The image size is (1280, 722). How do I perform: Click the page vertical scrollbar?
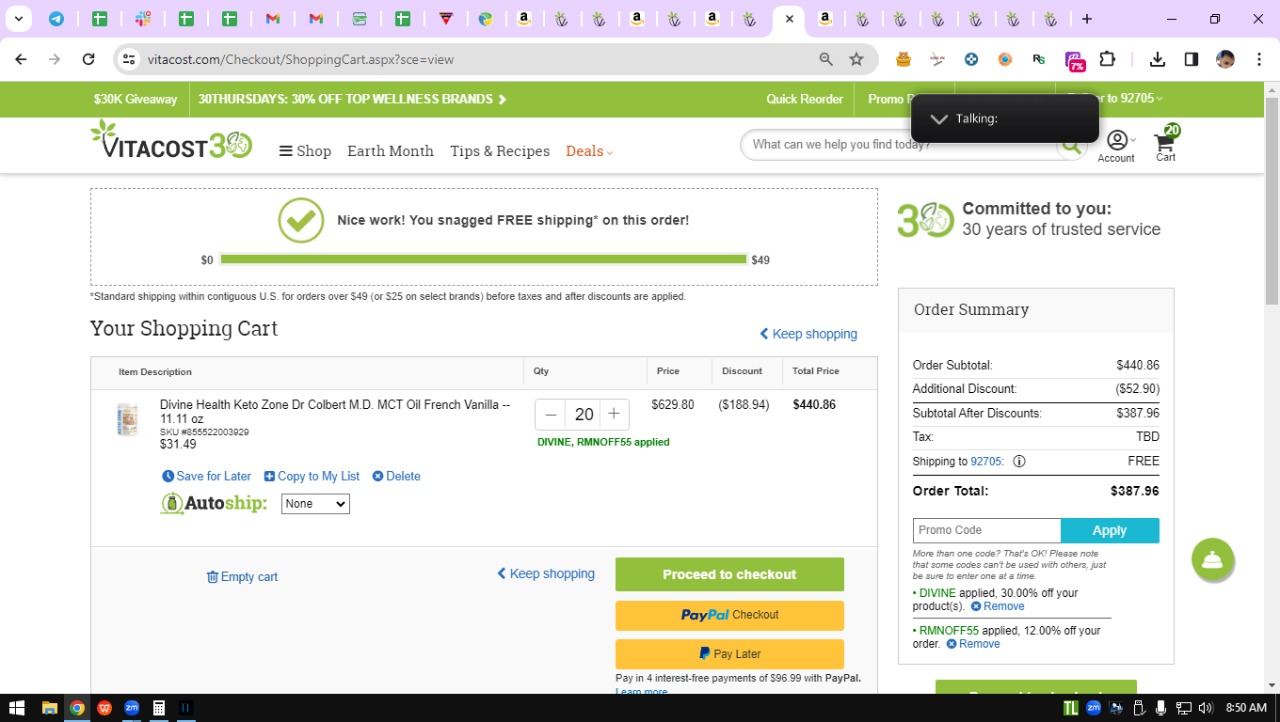coord(1272,200)
